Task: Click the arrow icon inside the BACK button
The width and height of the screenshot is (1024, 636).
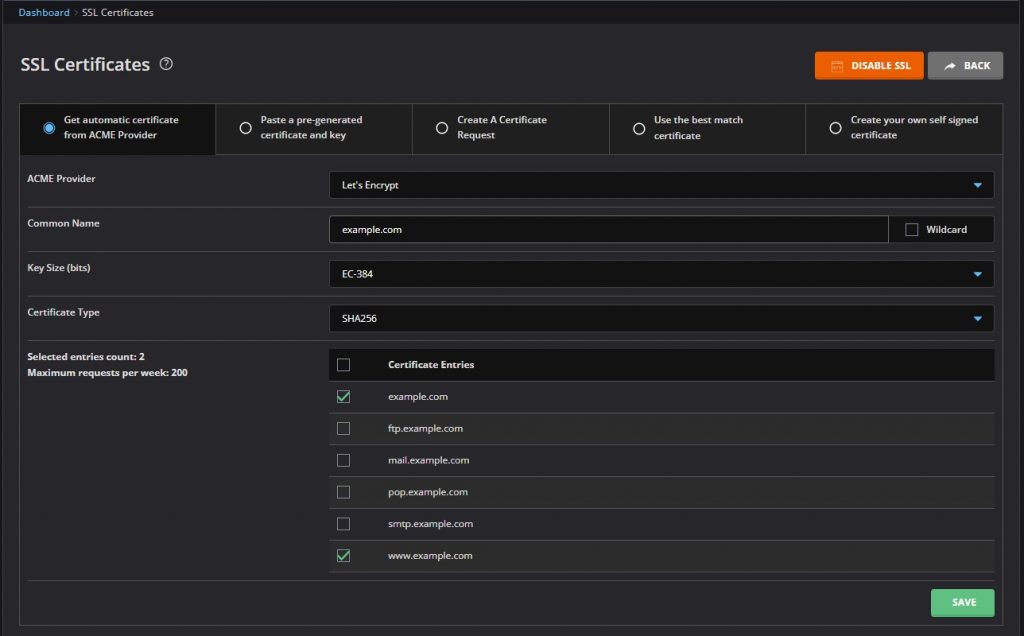Action: click(948, 65)
